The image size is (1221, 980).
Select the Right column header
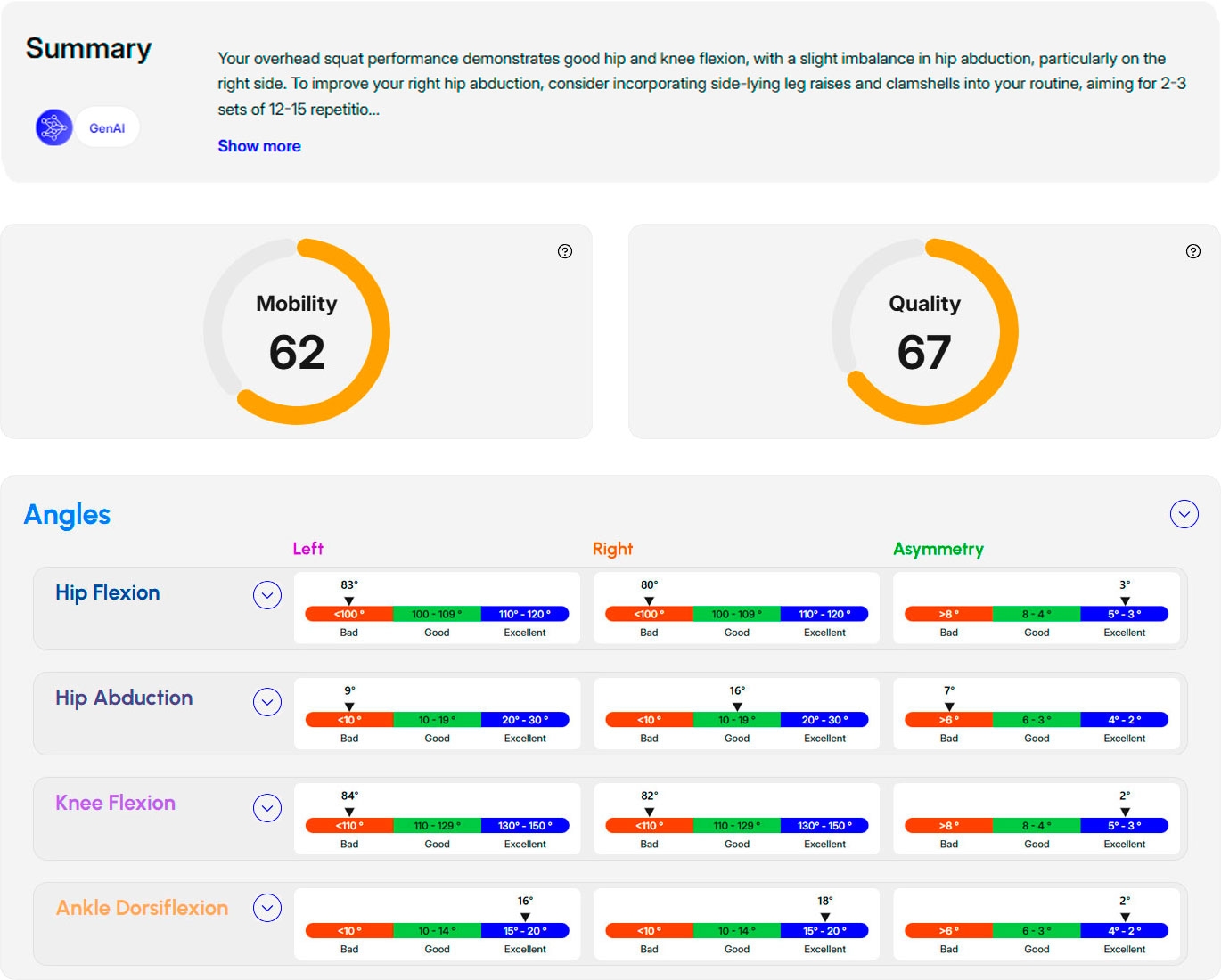pyautogui.click(x=612, y=549)
